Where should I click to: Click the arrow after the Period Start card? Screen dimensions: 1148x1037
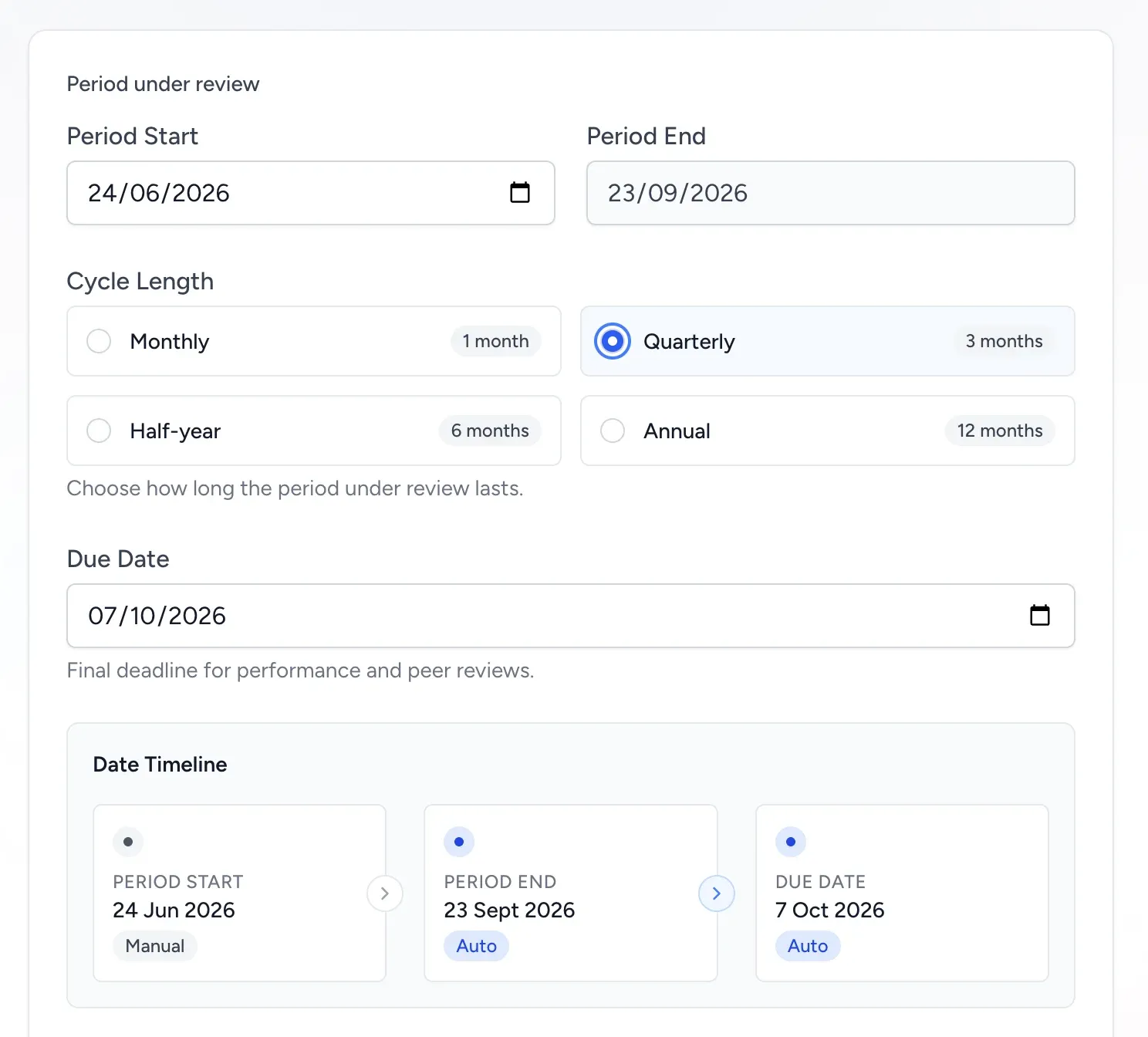[385, 893]
